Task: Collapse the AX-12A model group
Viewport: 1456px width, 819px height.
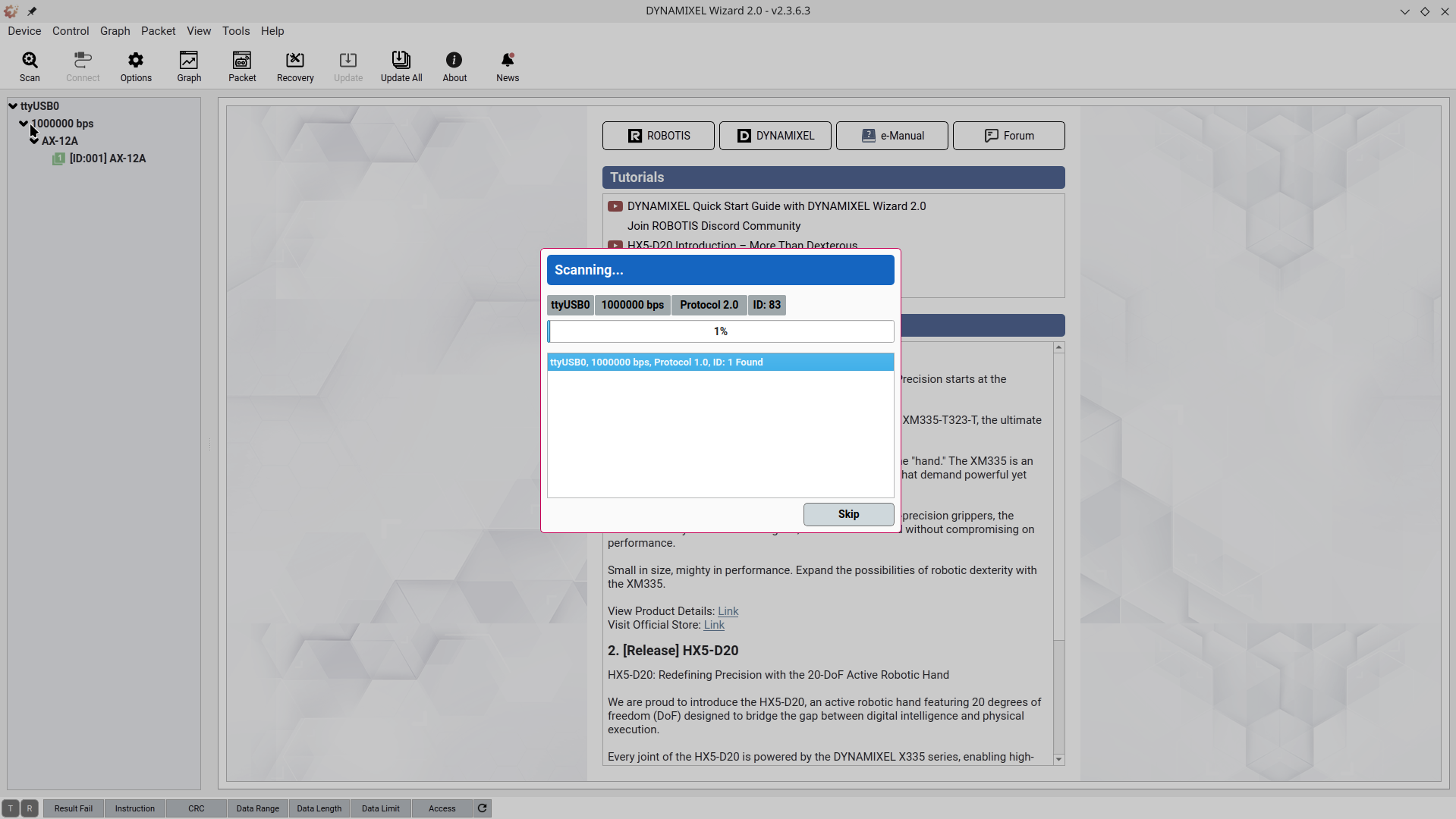Action: (34, 141)
